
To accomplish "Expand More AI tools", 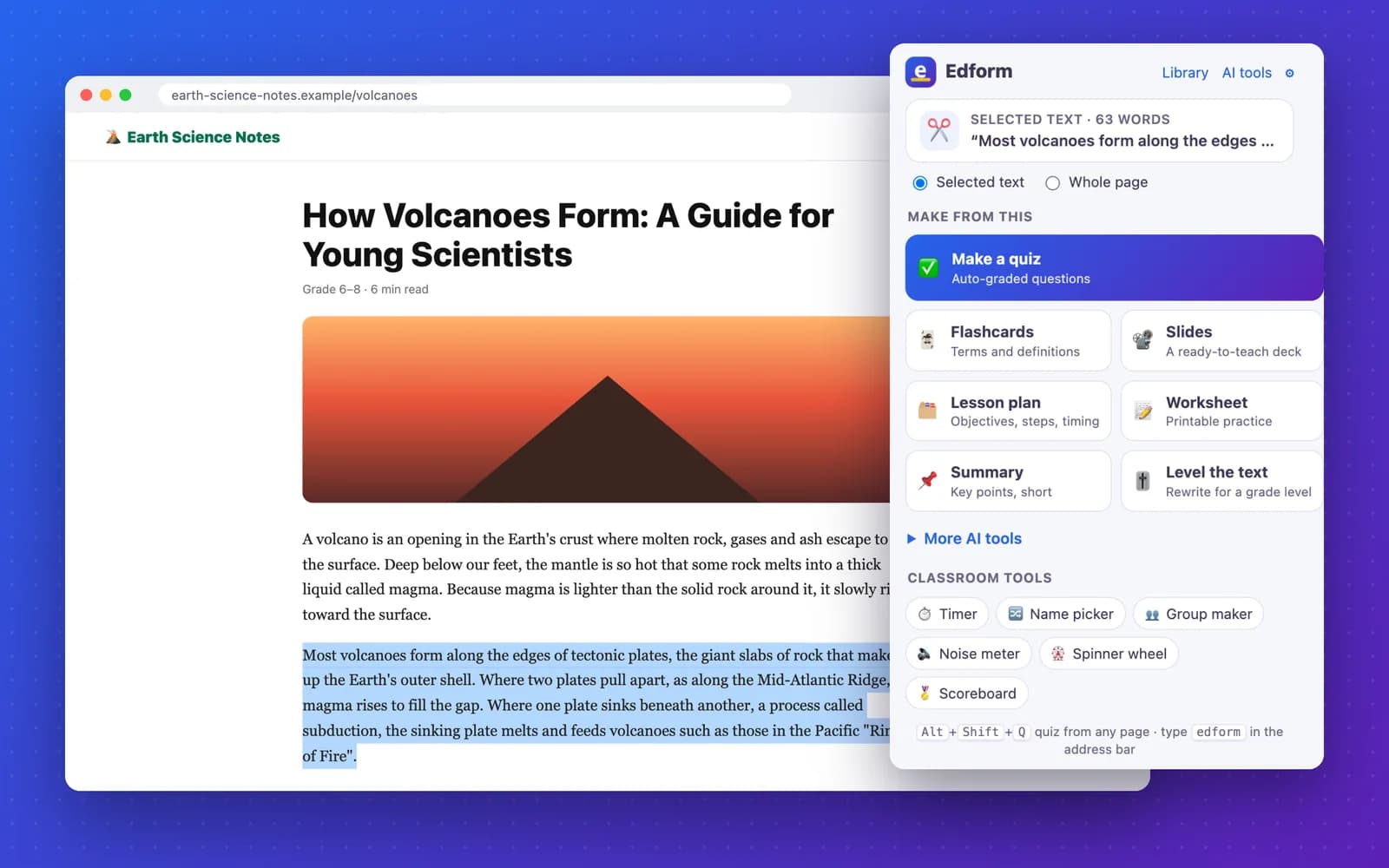I will point(964,539).
